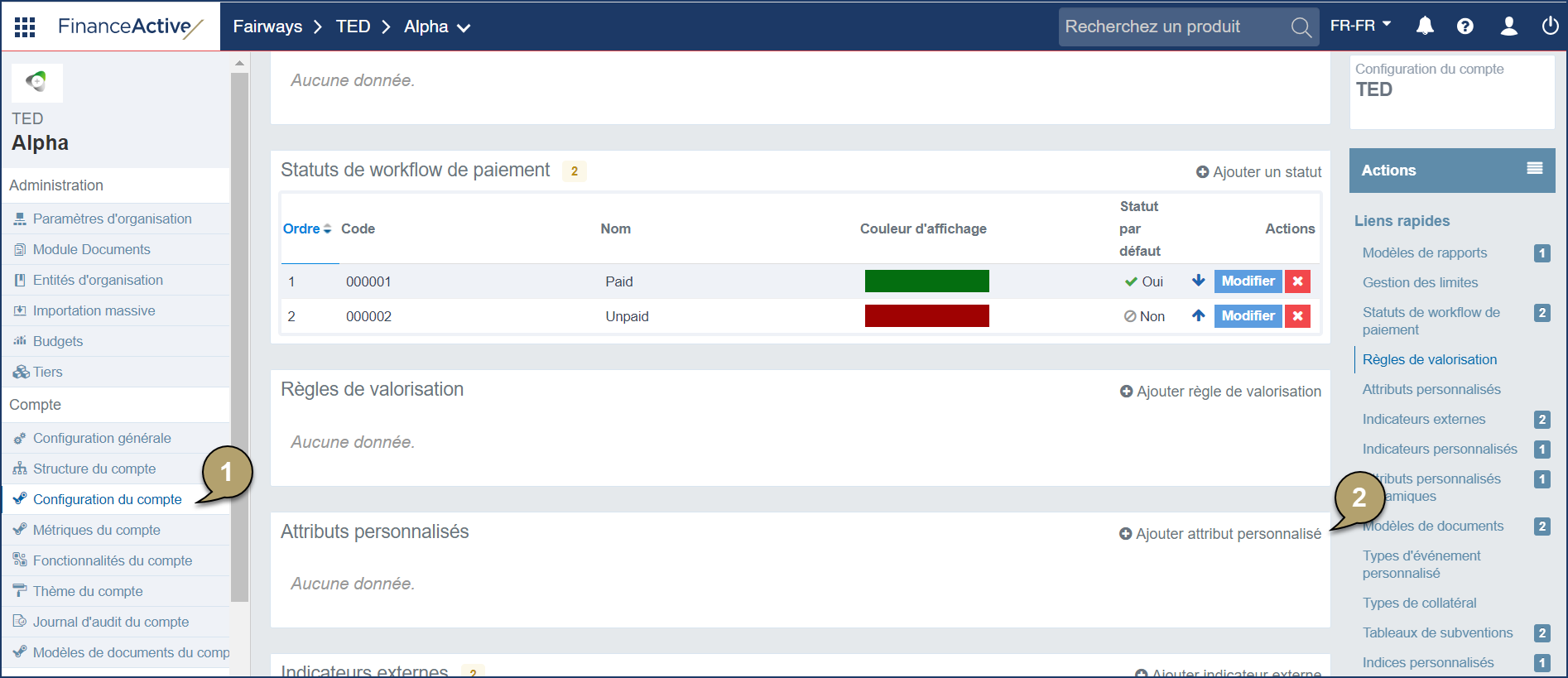This screenshot has height=678, width=1568.
Task: Click the sidebar vertical scrollbar
Action: pyautogui.click(x=240, y=336)
